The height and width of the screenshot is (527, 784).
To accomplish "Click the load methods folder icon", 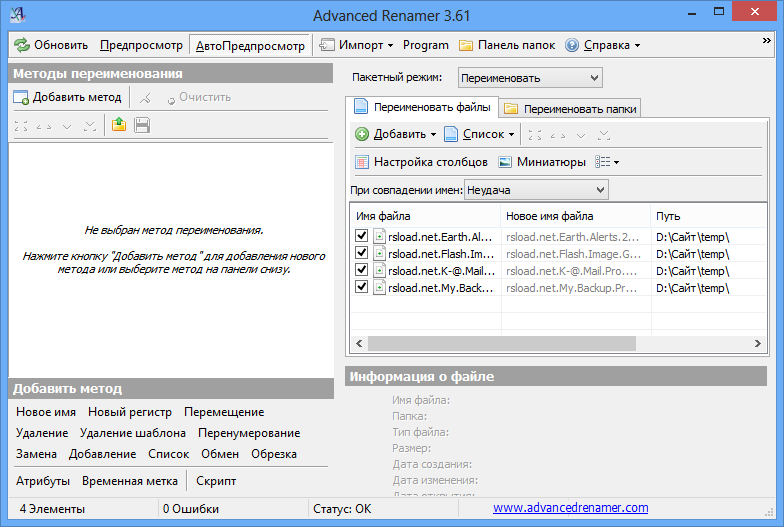I will pos(118,125).
